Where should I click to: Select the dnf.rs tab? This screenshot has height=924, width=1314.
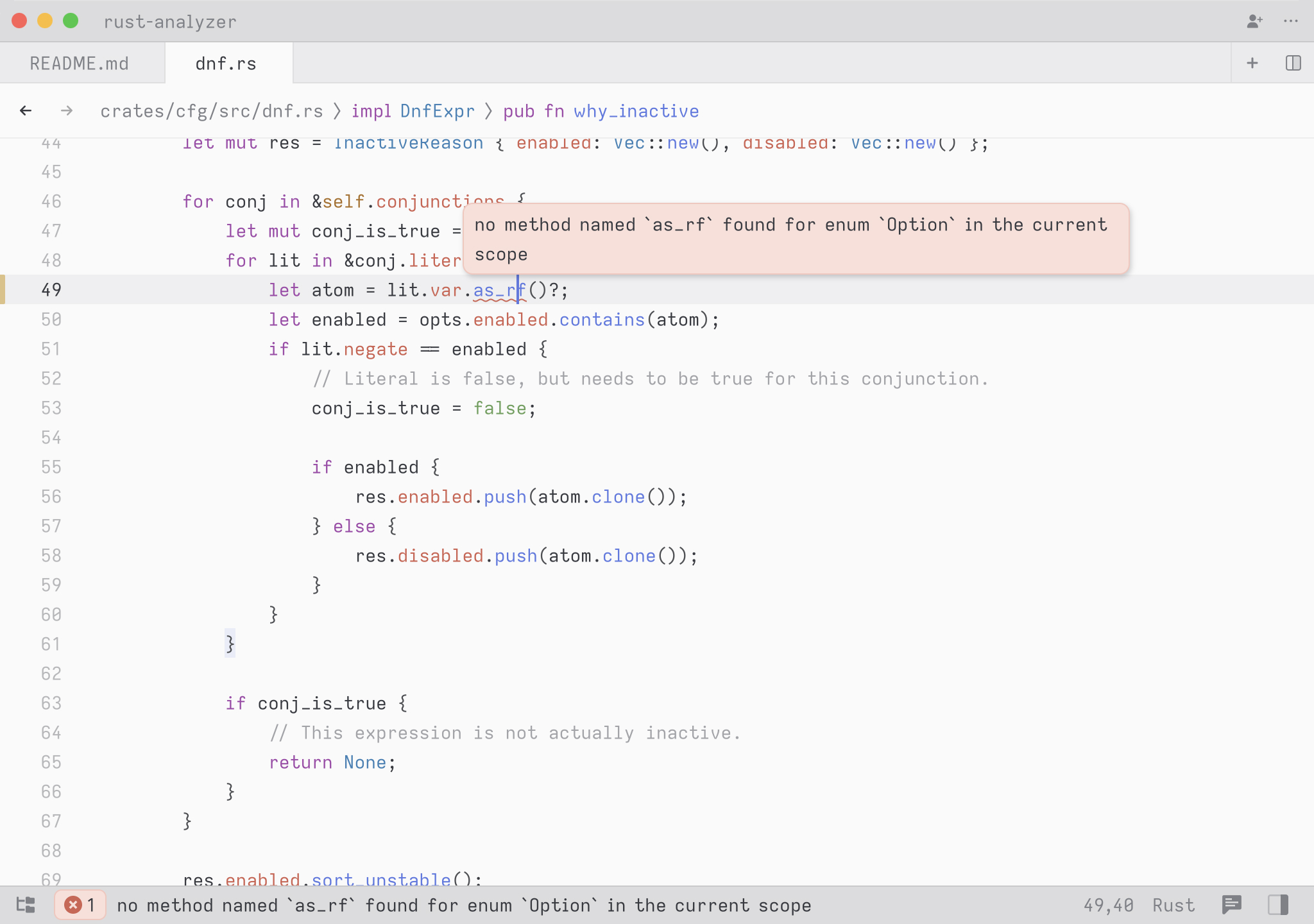pyautogui.click(x=226, y=64)
